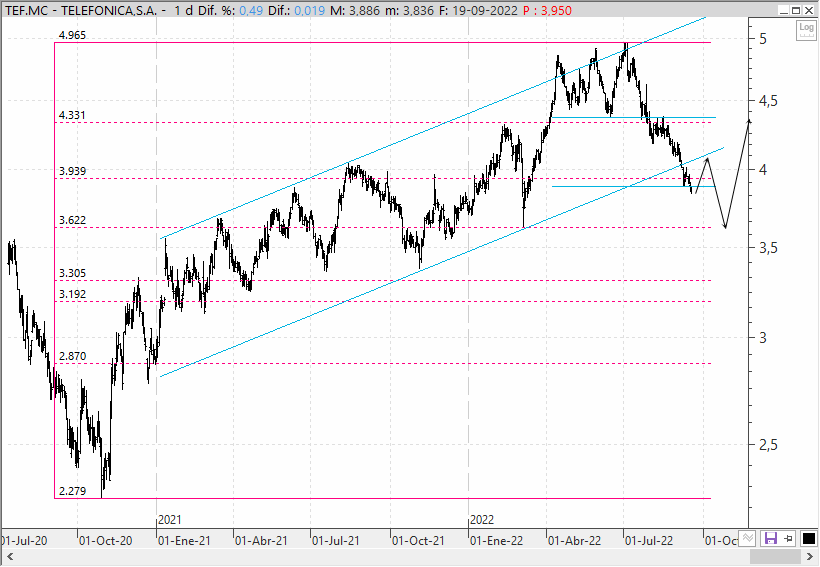Click the TEF.MC - TELEFONICA,S.A. title text
Screen dimensions: 820x567
click(x=81, y=10)
